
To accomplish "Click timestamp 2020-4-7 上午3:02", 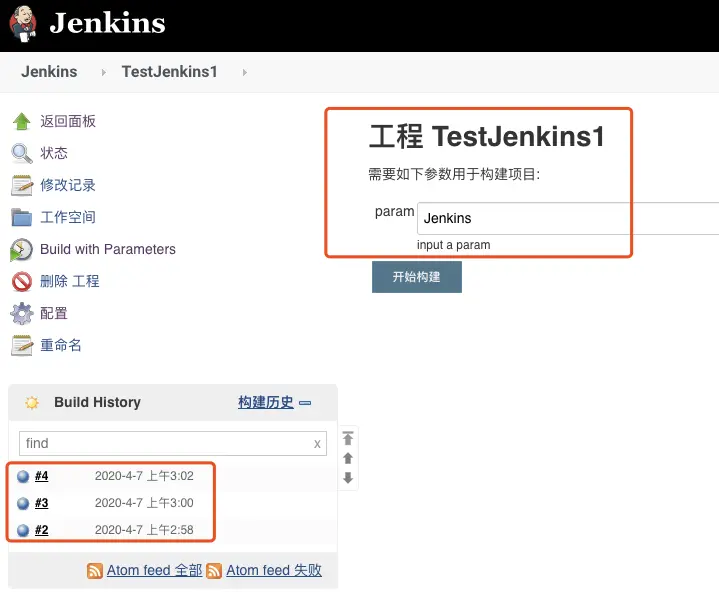I will point(144,476).
